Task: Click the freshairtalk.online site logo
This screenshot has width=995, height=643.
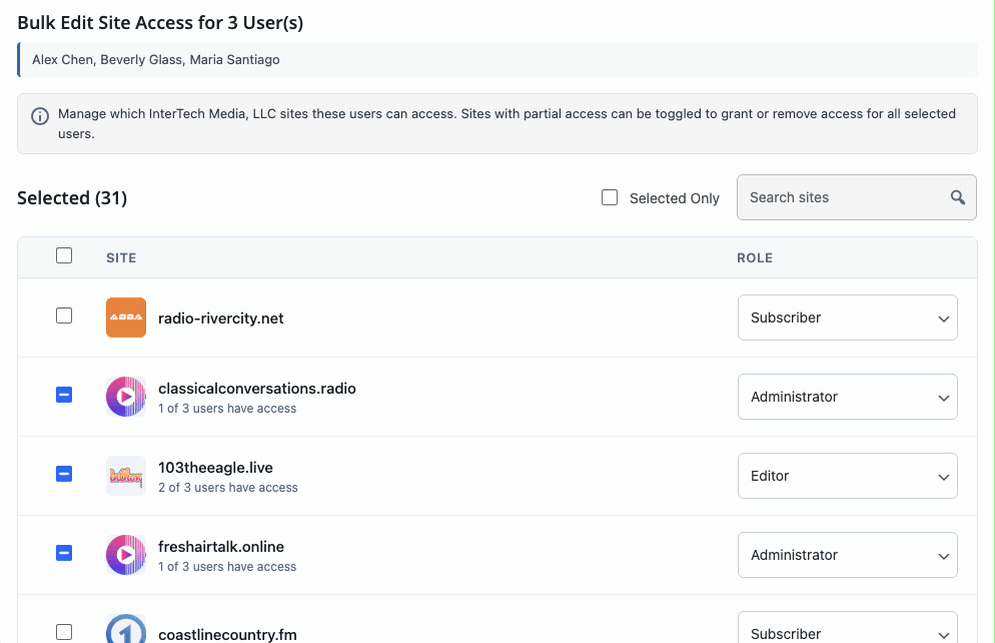Action: point(126,555)
